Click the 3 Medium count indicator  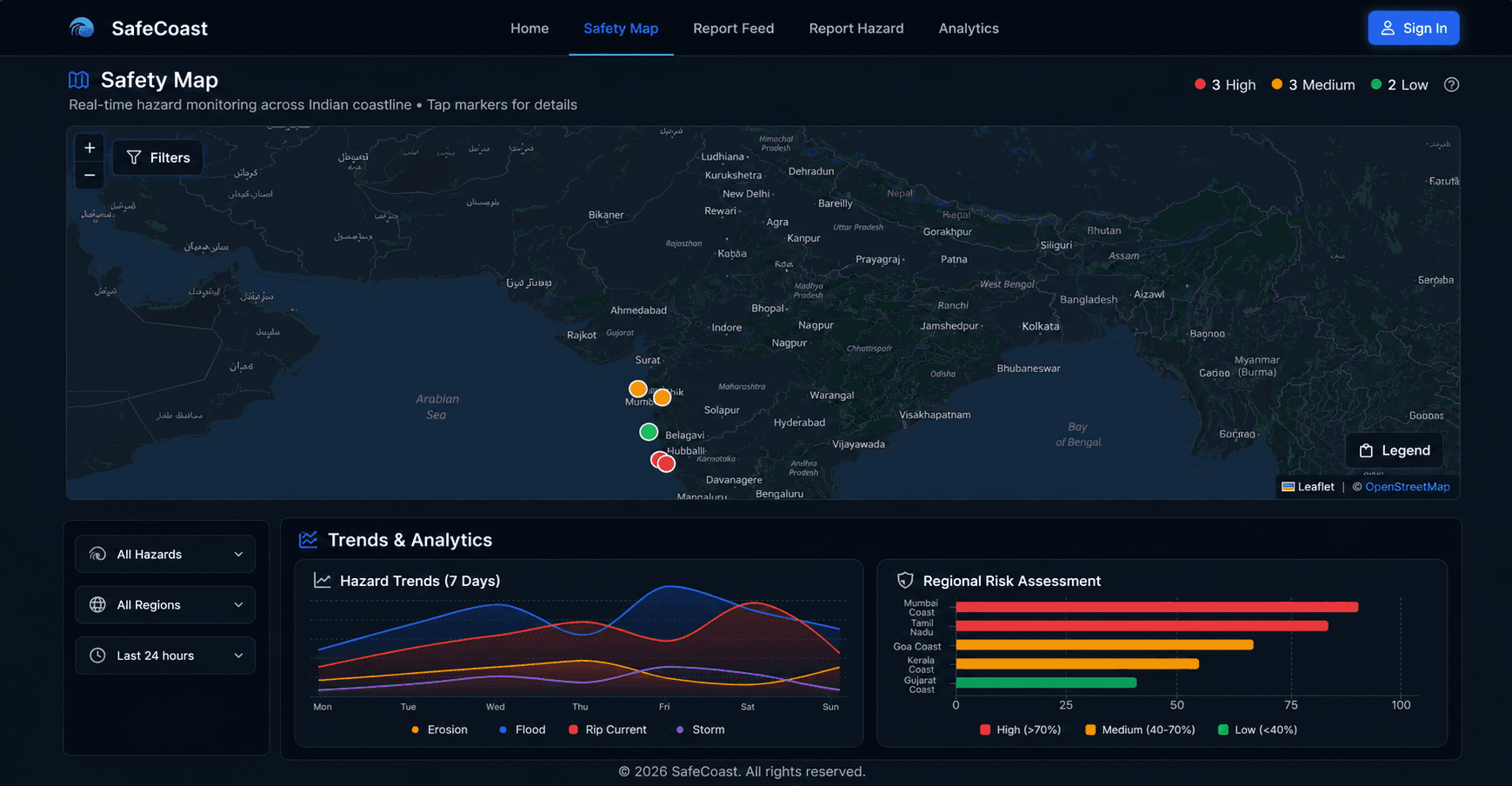[x=1313, y=84]
